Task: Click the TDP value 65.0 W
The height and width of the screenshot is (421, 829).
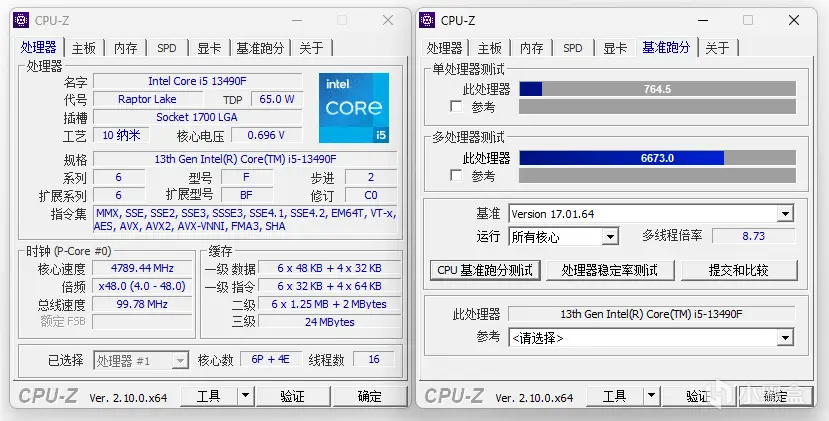Action: (277, 99)
